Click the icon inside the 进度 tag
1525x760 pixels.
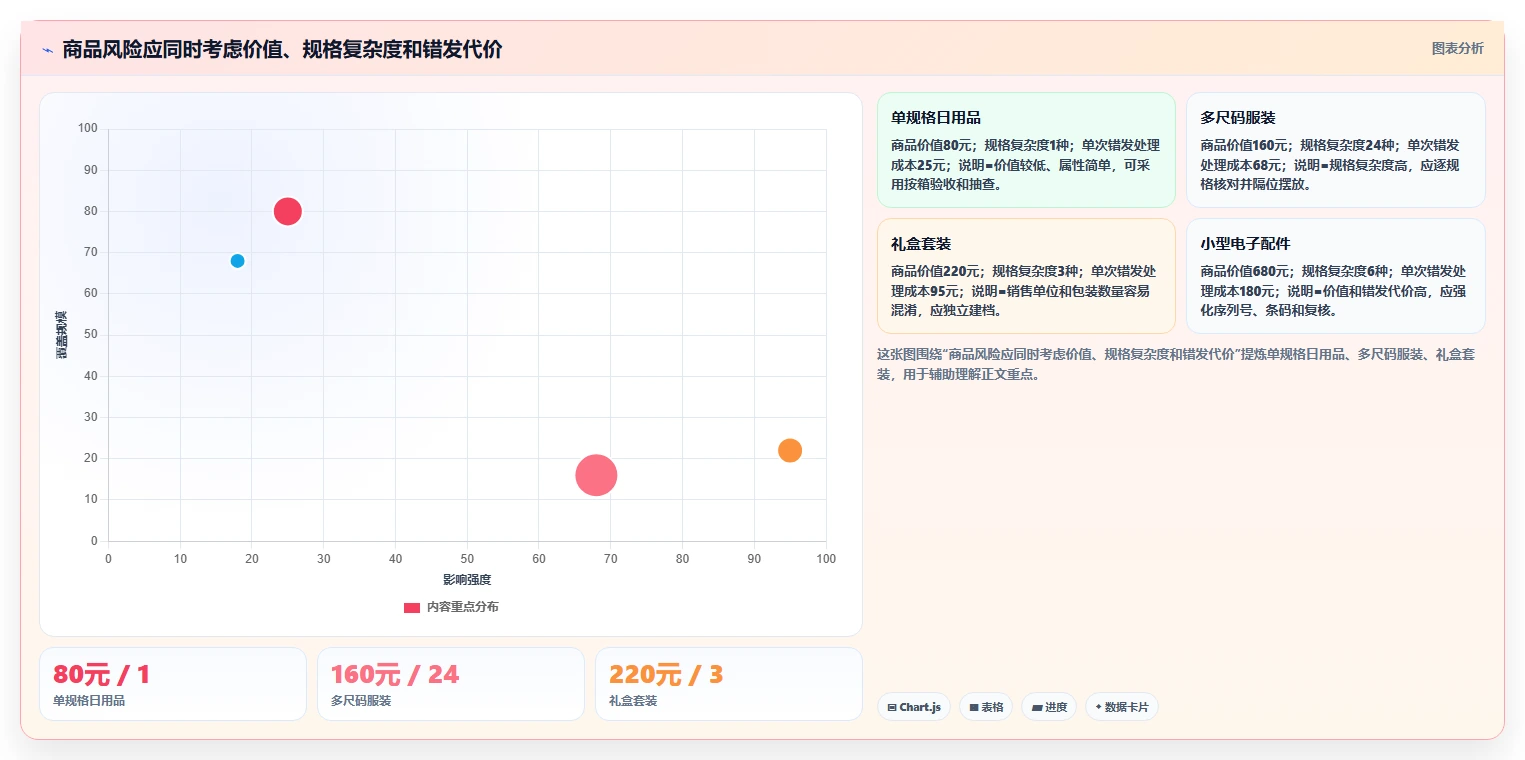tap(1037, 707)
